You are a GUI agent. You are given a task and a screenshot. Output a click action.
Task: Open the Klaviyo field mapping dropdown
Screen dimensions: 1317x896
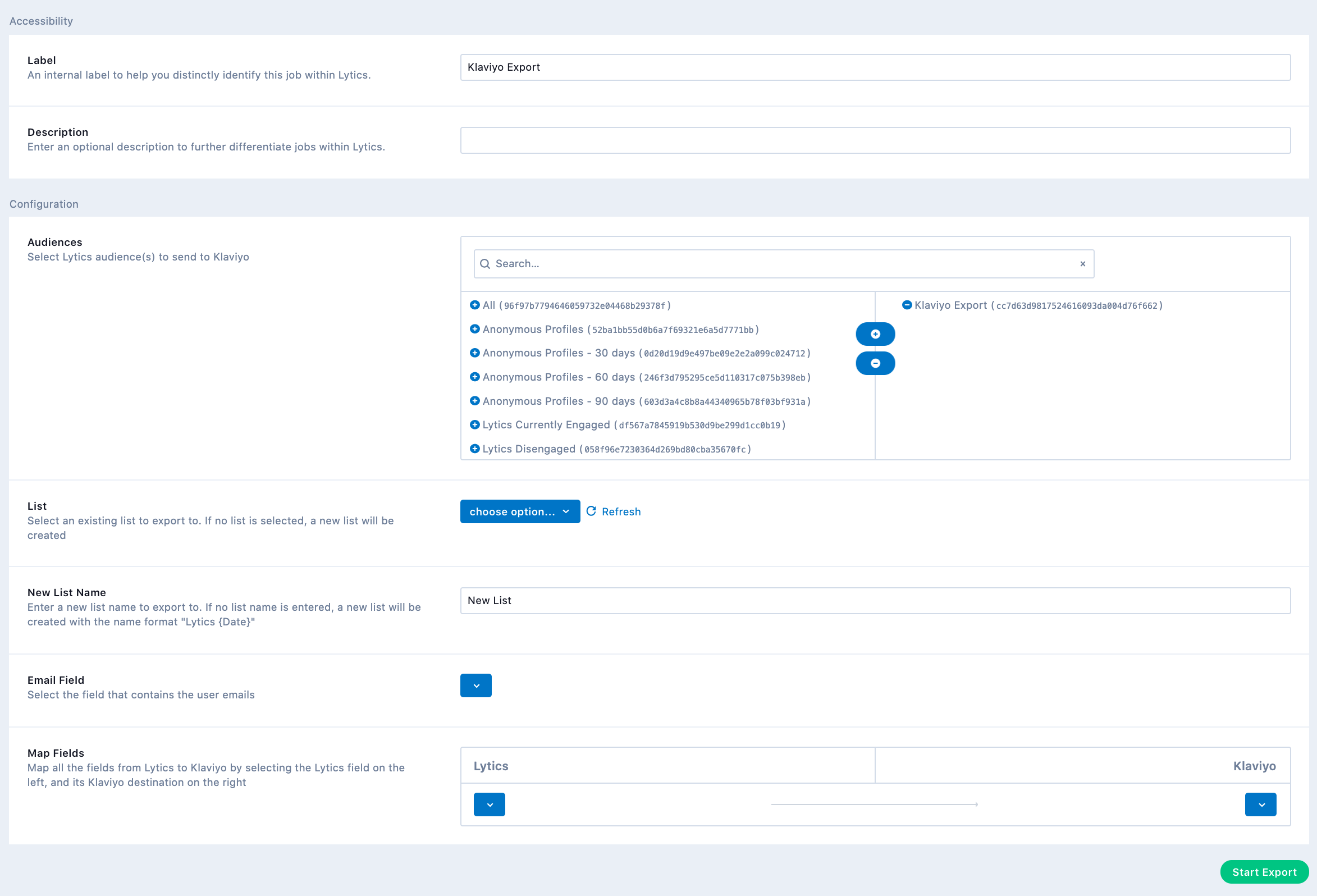(x=1260, y=804)
